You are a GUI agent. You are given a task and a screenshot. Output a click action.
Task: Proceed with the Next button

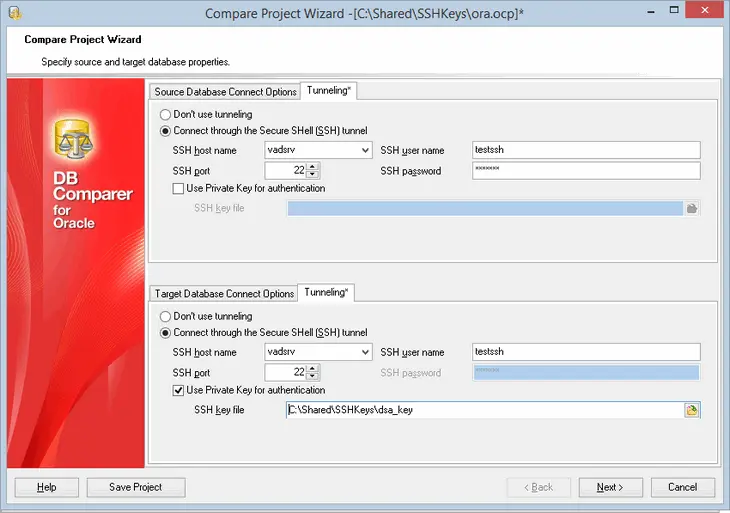point(610,487)
